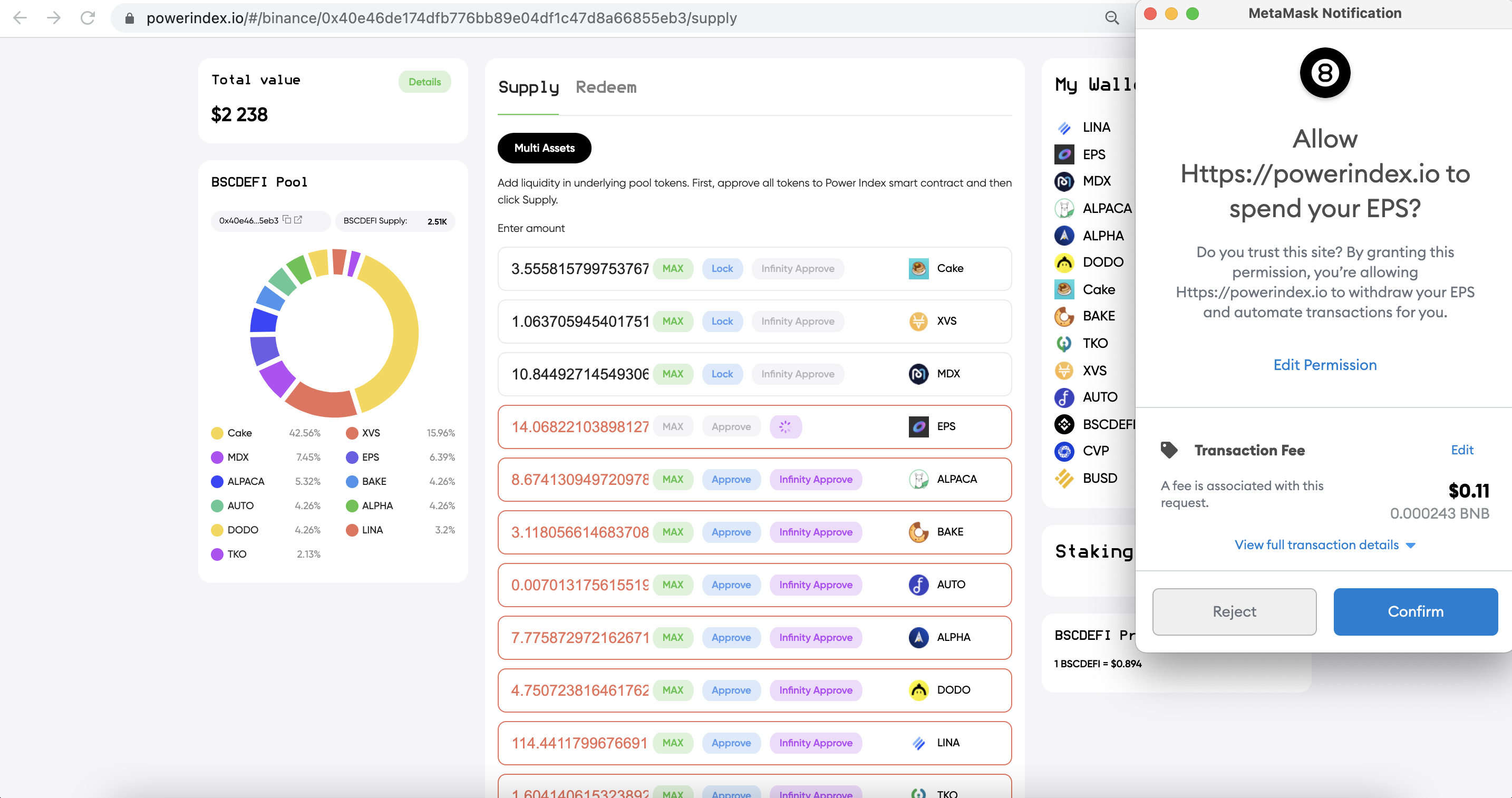Approve the AUTO token
Screen dimensions: 1512x798
[731, 585]
